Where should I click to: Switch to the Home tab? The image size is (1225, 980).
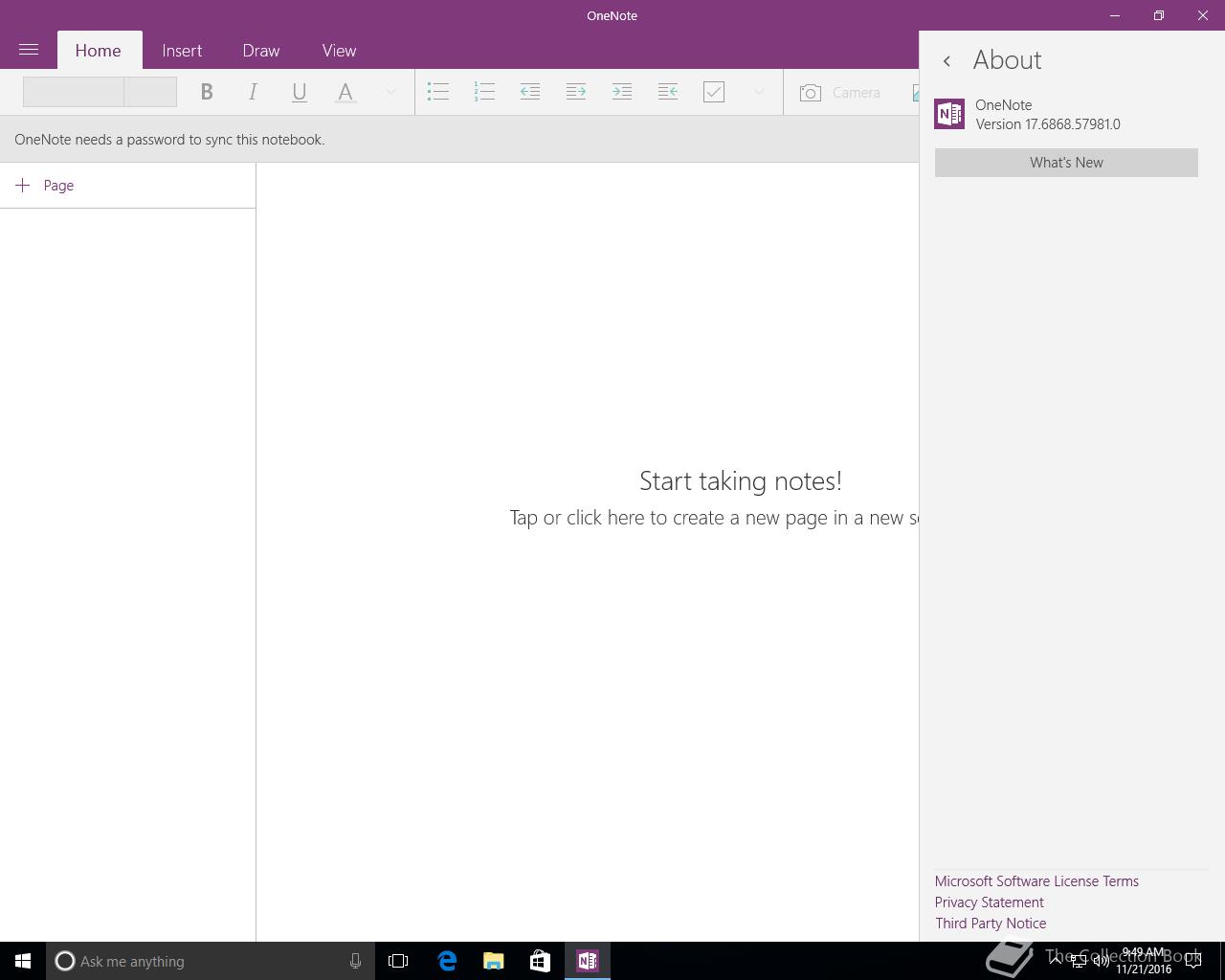tap(98, 51)
